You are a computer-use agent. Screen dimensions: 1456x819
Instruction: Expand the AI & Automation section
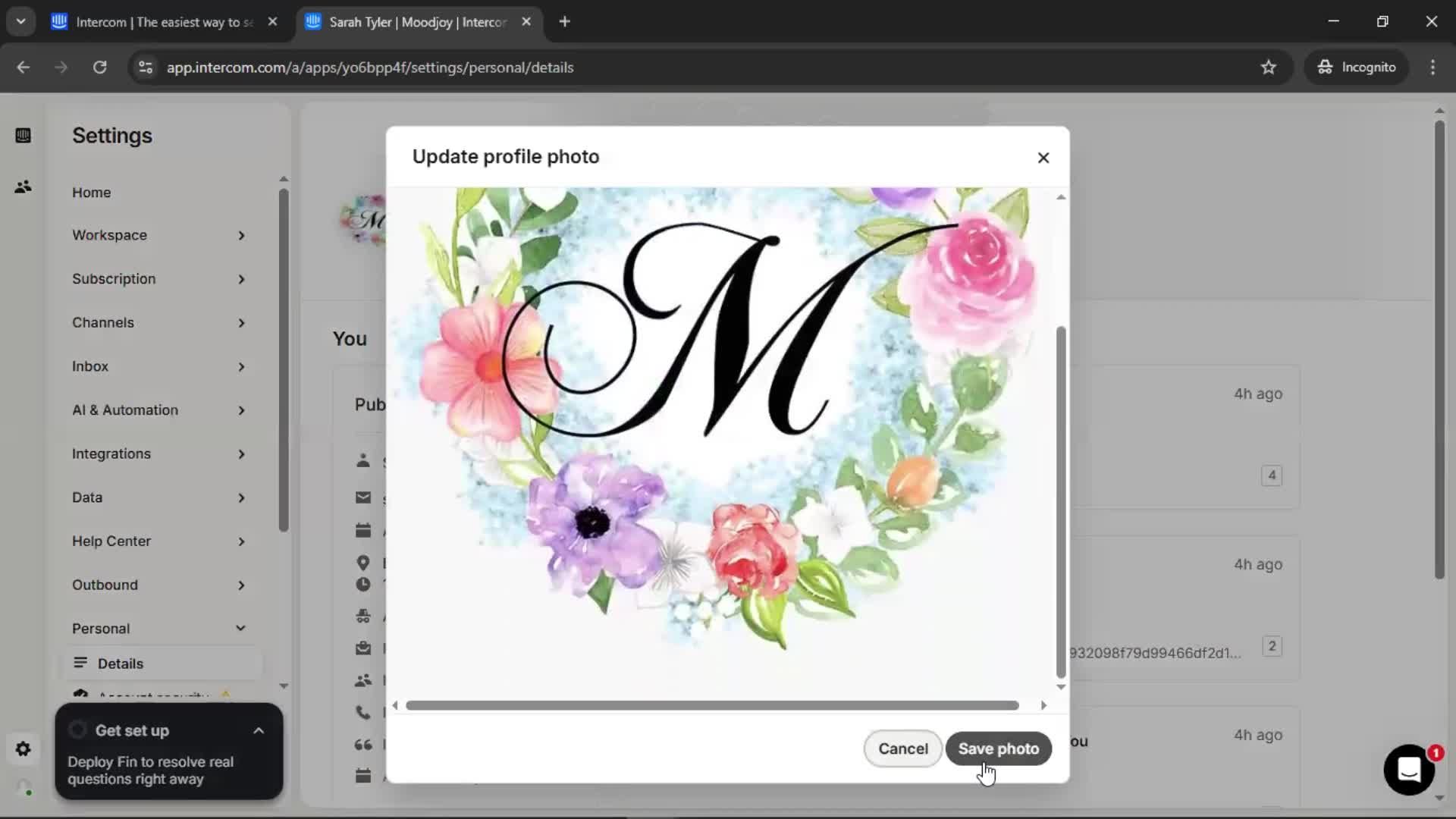[x=159, y=410]
